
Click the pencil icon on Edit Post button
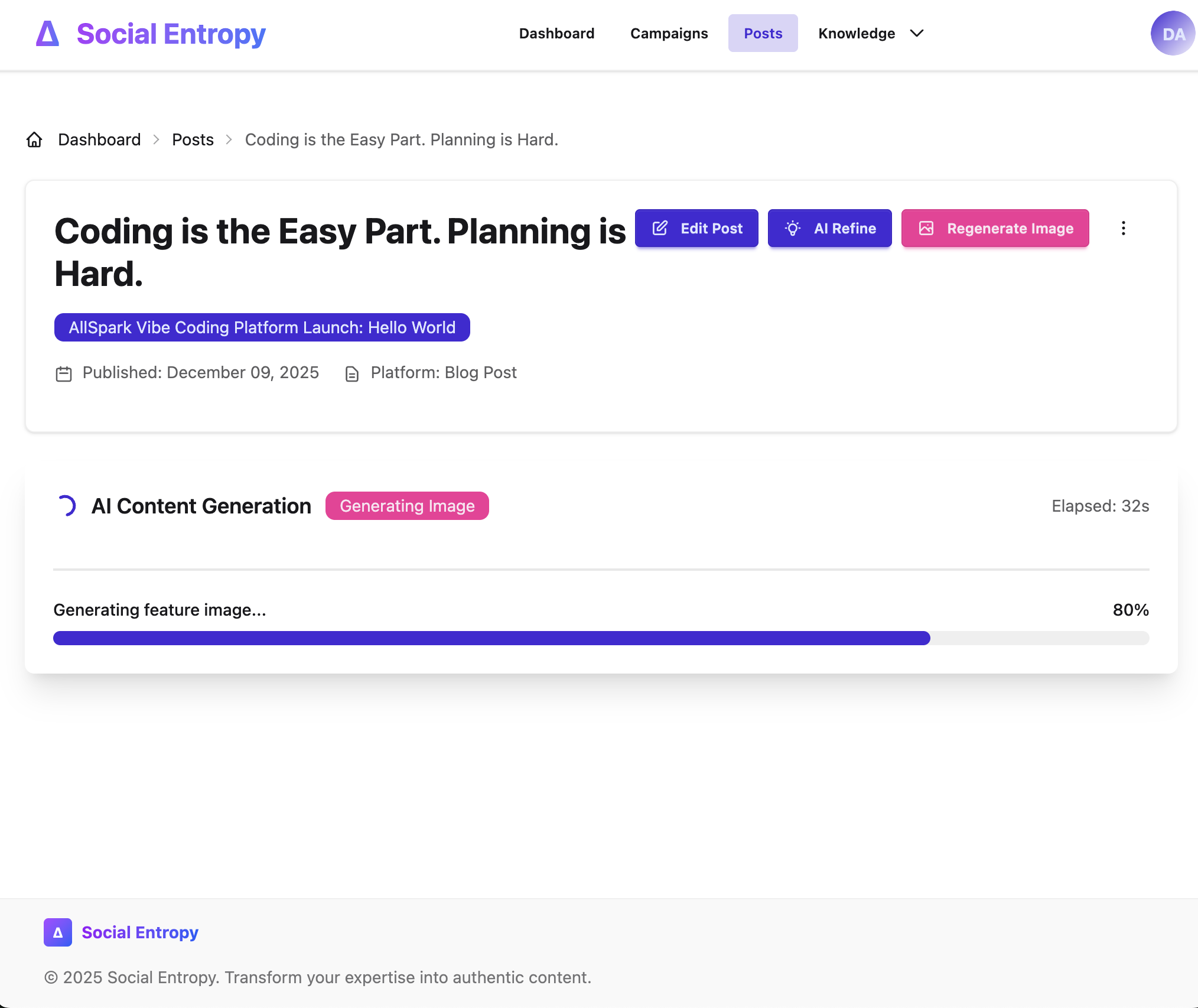pyautogui.click(x=660, y=228)
